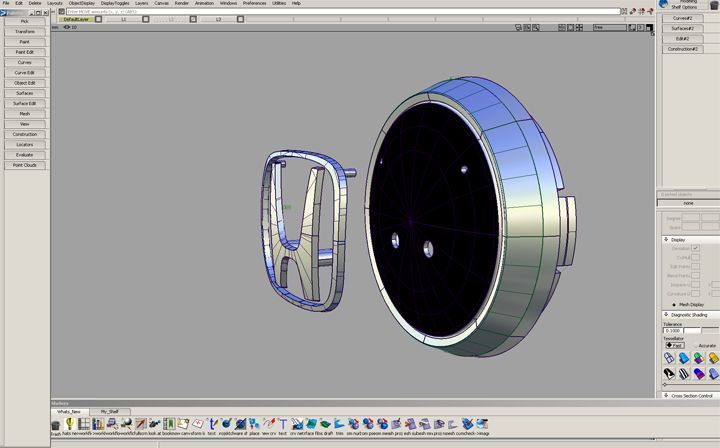The image size is (720, 448).
Task: Toggle the Deviation checkbox
Action: pos(696,247)
